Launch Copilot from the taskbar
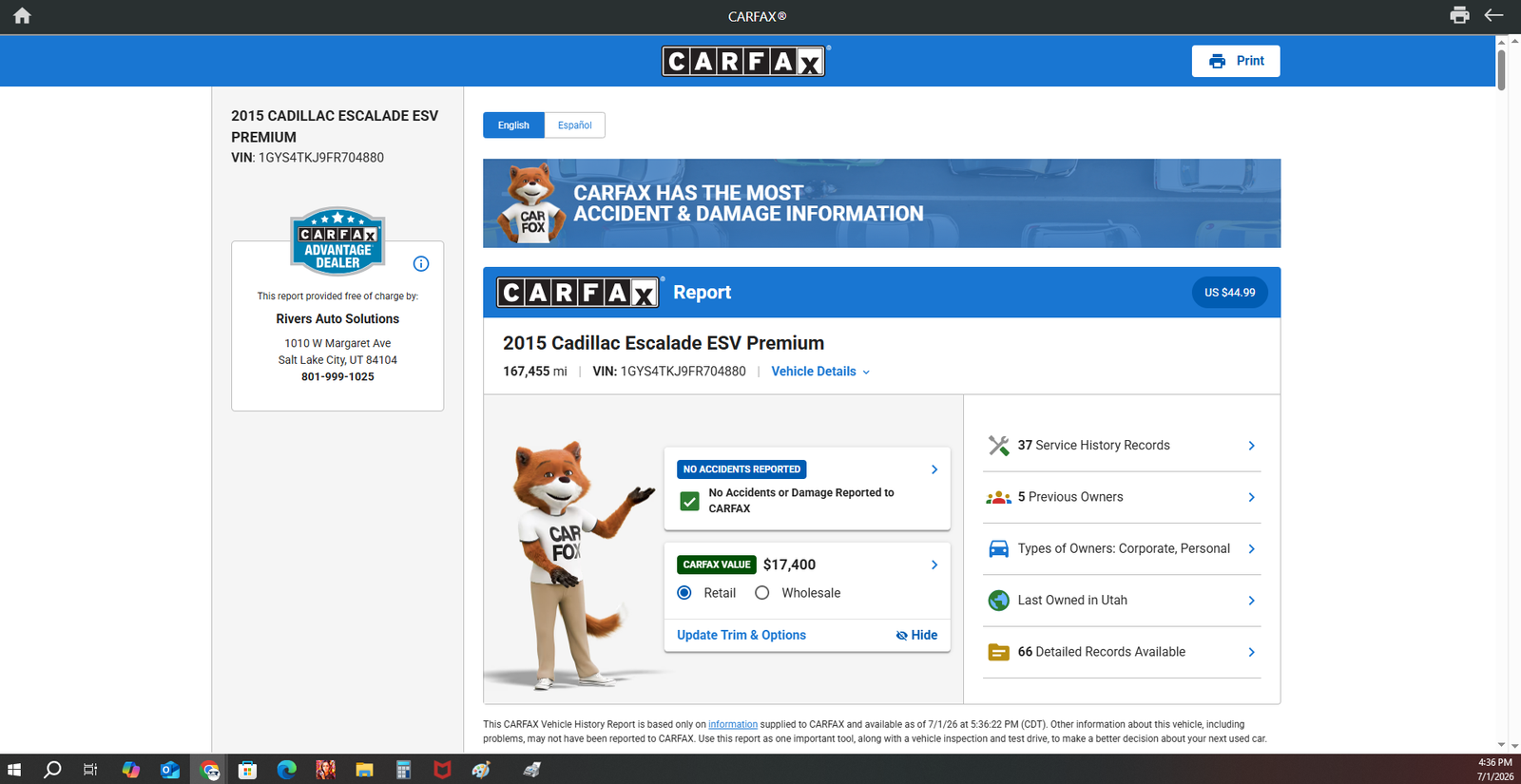Screen dimensions: 1521x784 [130, 770]
